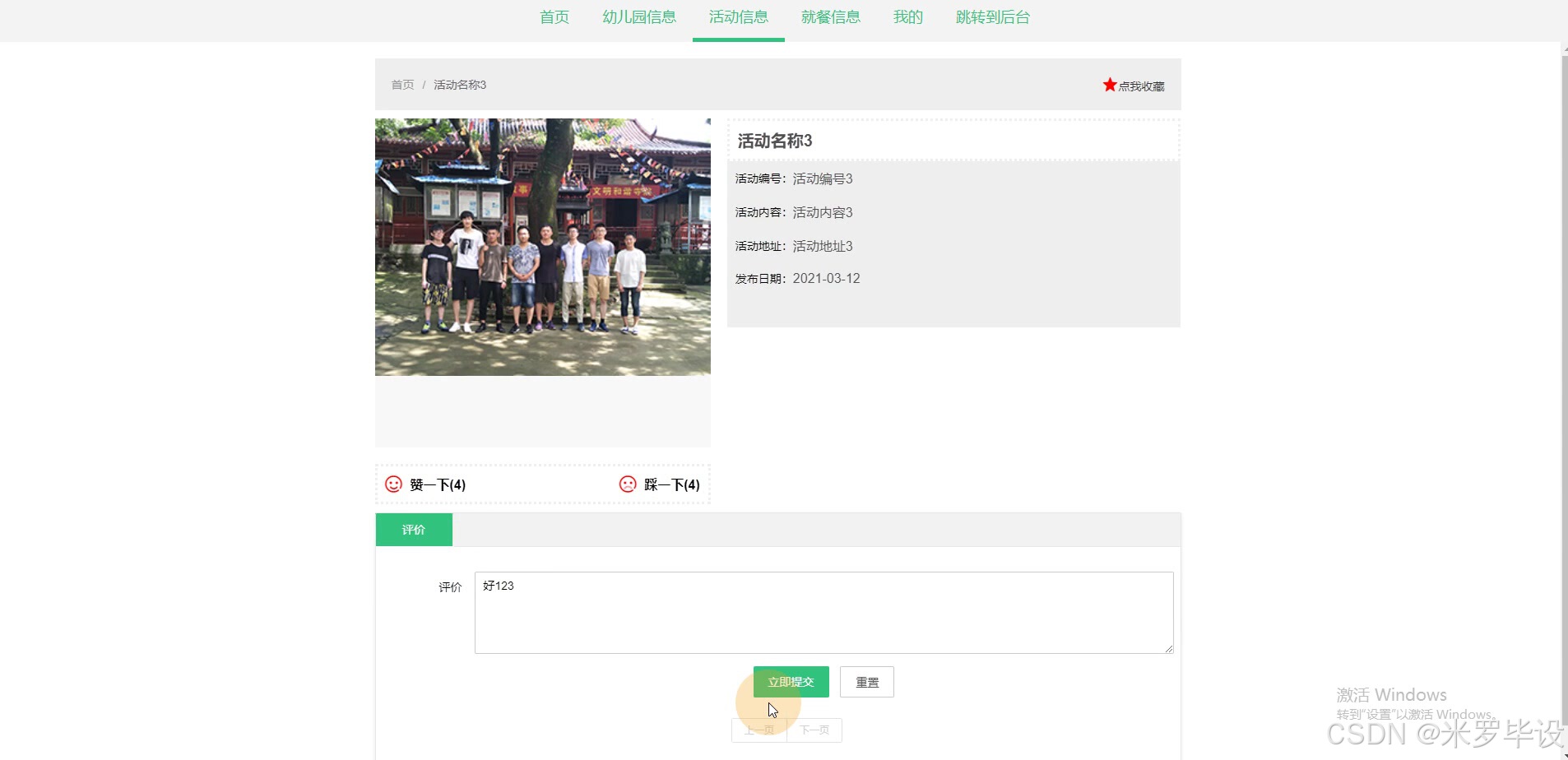Click the sad face dislike icon
The width and height of the screenshot is (1568, 760).
[628, 484]
